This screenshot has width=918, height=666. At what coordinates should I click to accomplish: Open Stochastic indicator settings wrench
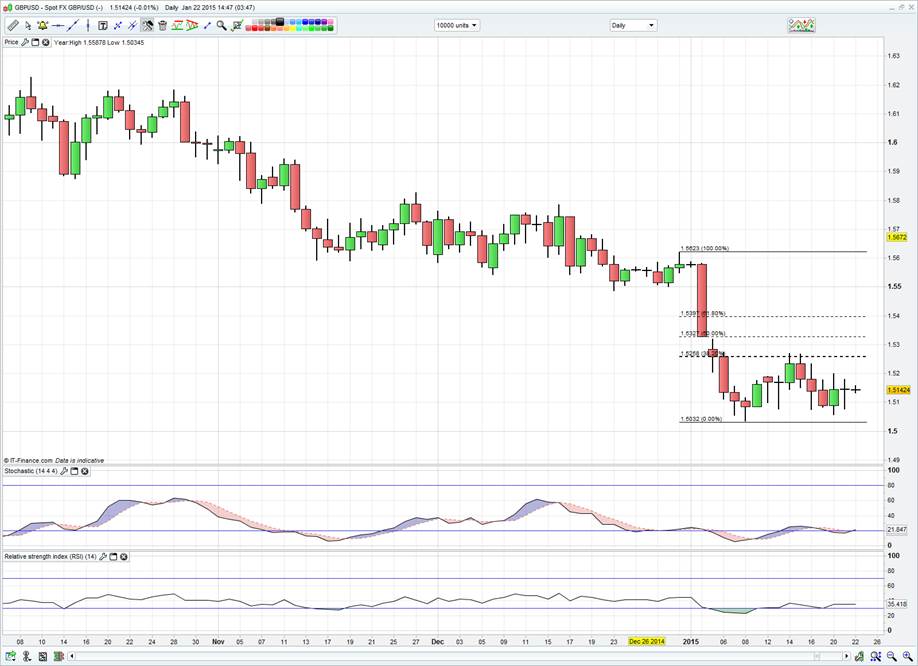64,471
